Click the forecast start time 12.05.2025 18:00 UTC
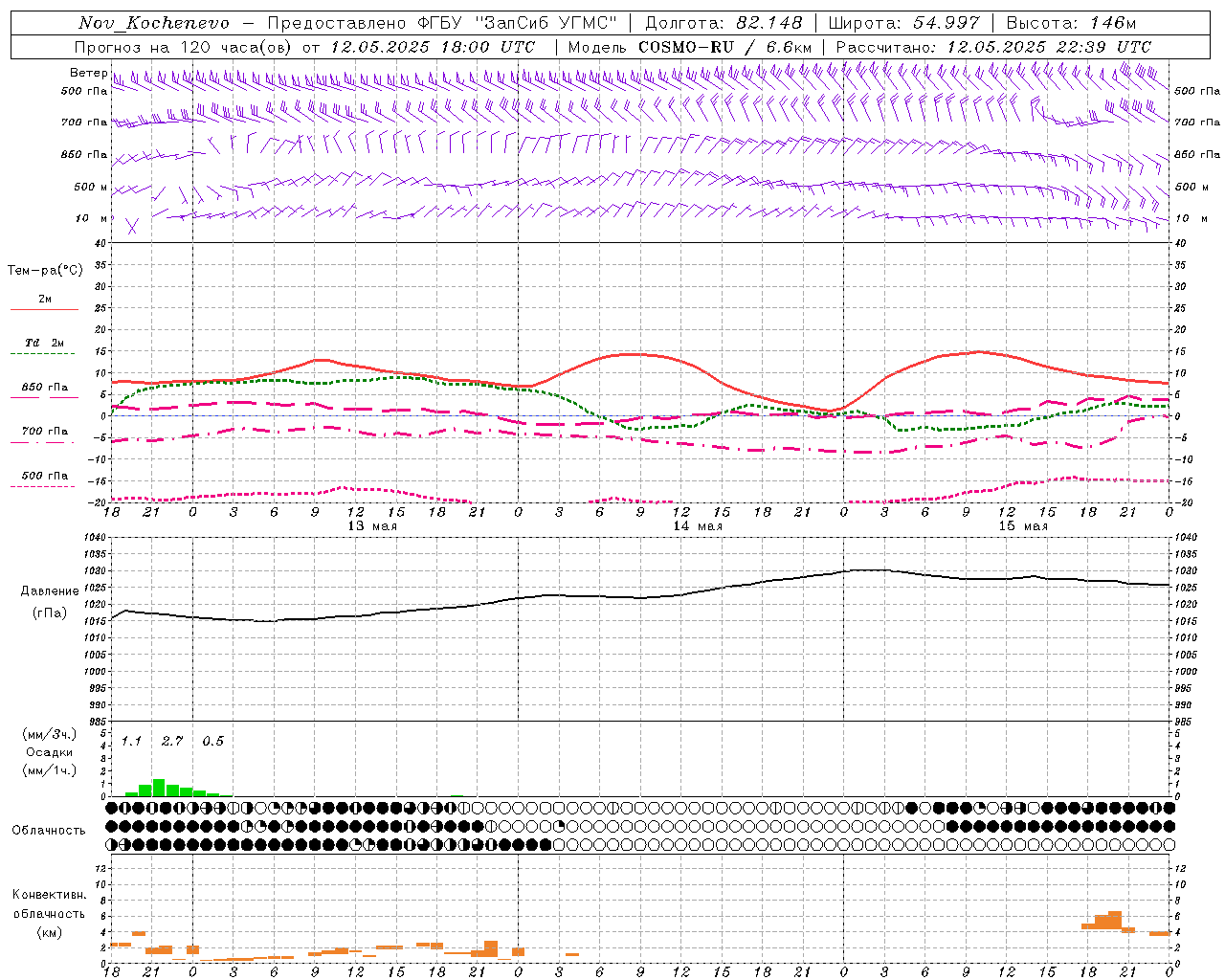The image size is (1225, 980). (x=433, y=47)
